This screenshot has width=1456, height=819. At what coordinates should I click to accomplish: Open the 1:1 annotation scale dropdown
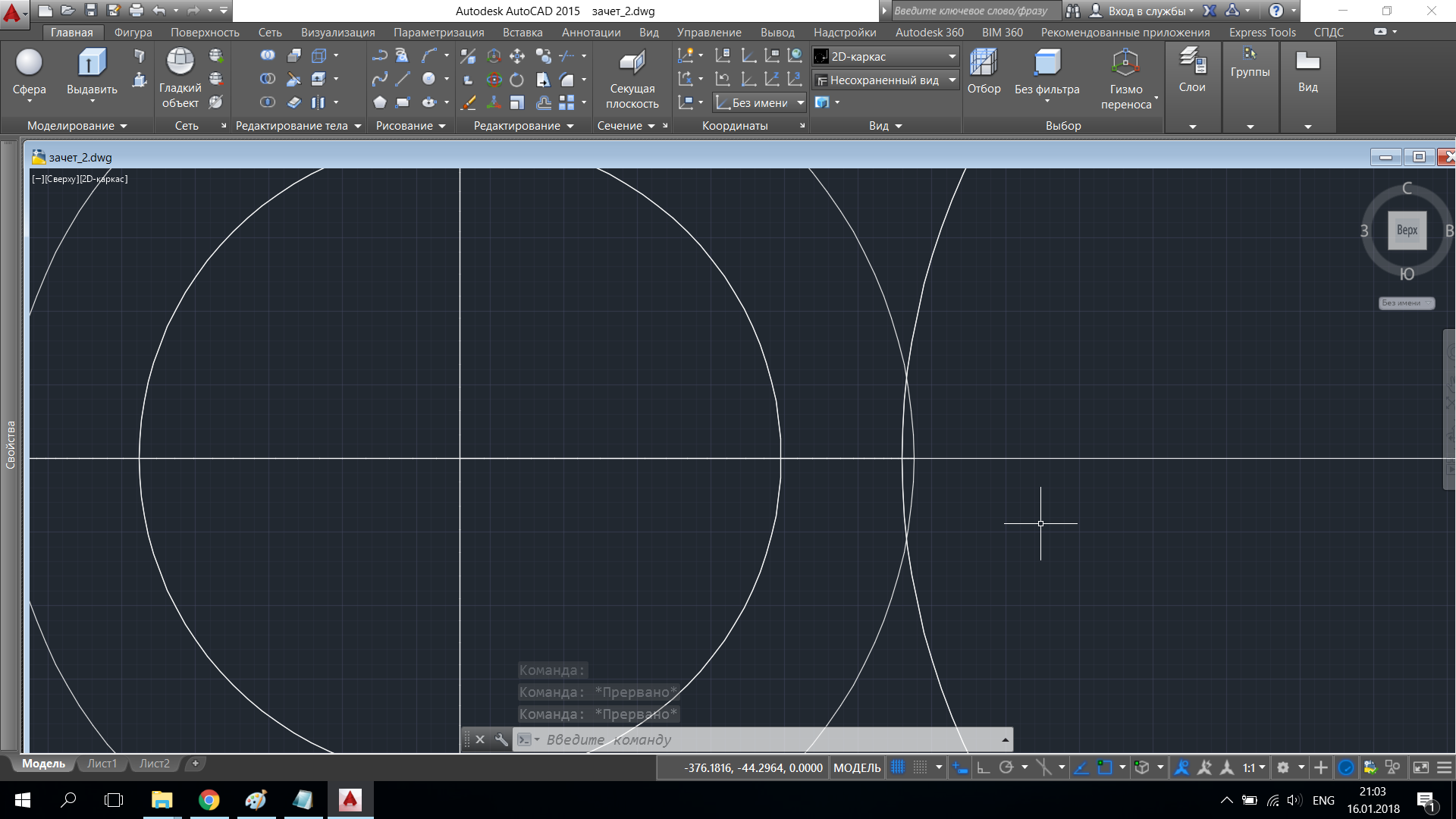(1254, 767)
